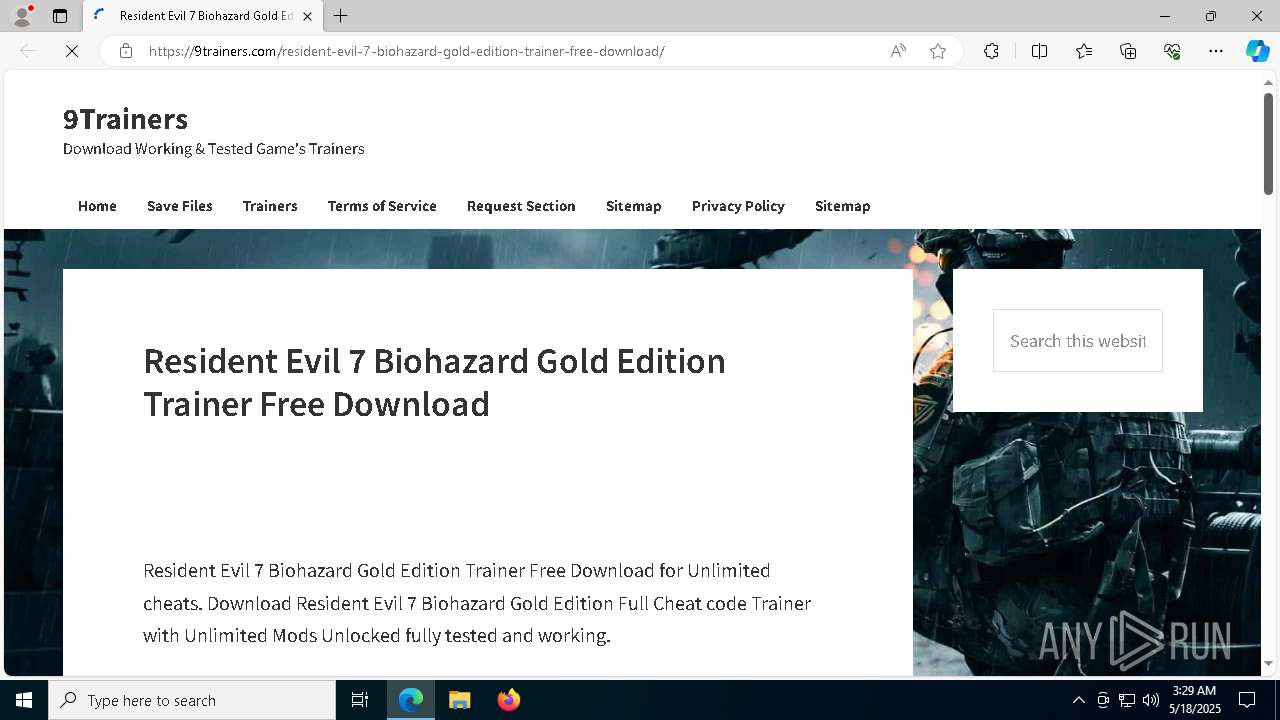The image size is (1280, 720).
Task: Open the first Sitemap menu link
Action: coord(633,206)
